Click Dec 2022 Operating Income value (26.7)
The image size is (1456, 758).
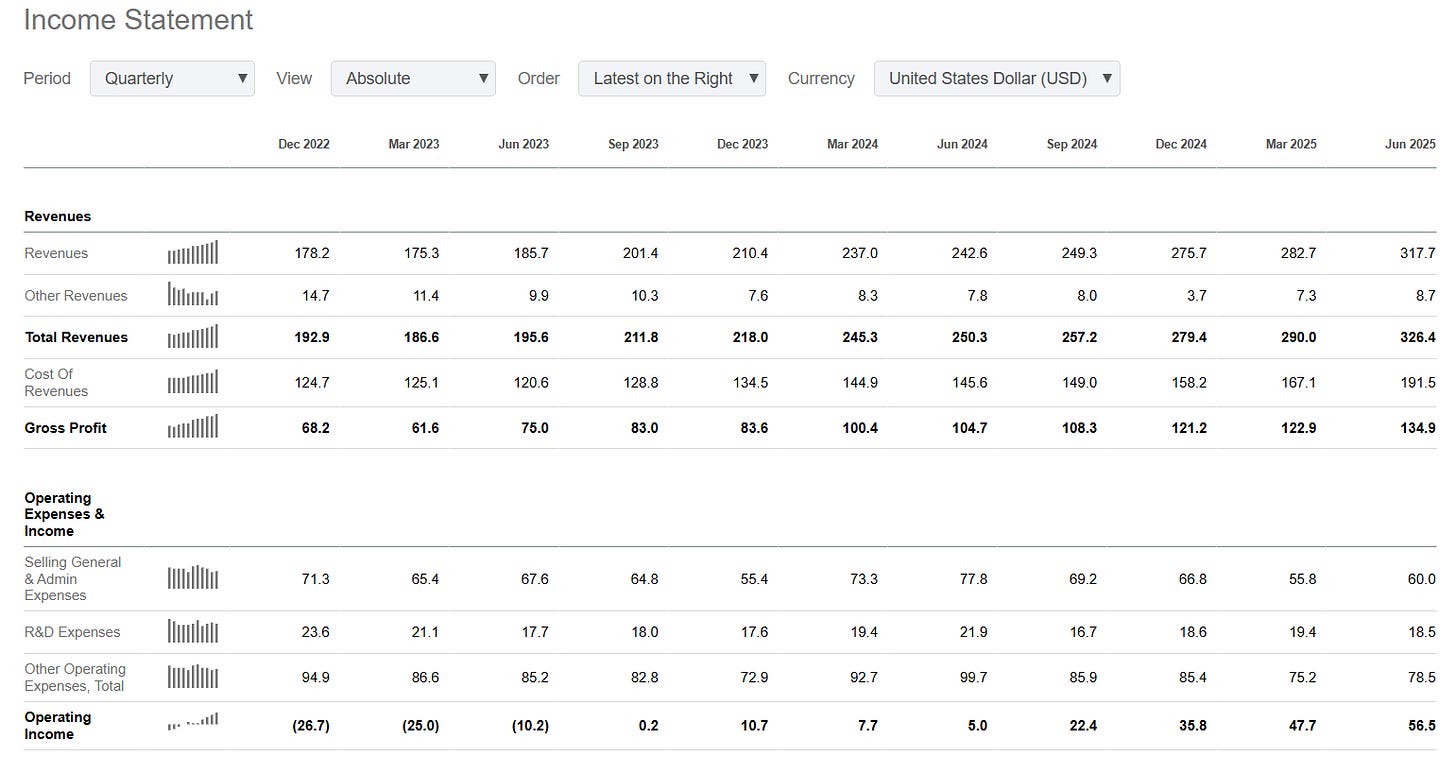pos(311,725)
